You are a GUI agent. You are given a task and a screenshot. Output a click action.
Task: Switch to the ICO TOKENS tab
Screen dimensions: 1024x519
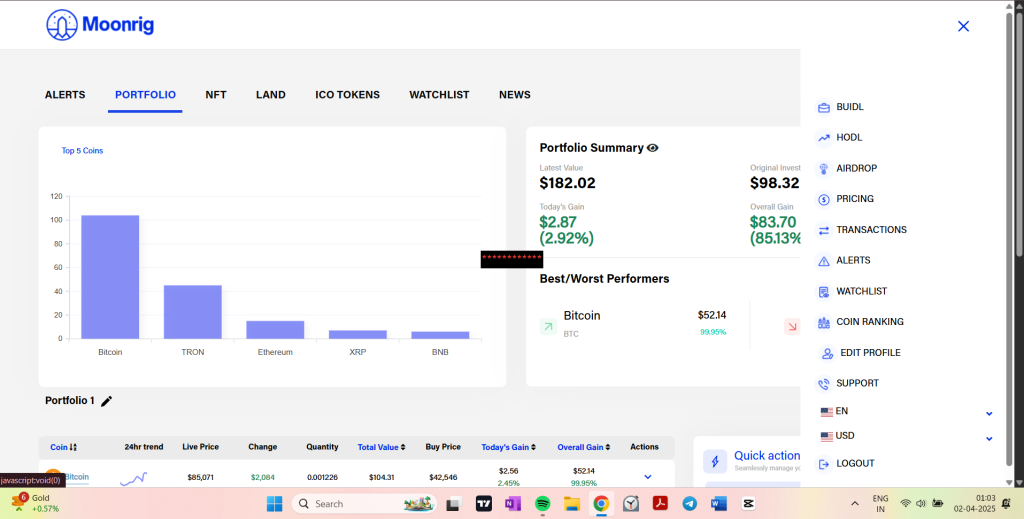pyautogui.click(x=347, y=95)
